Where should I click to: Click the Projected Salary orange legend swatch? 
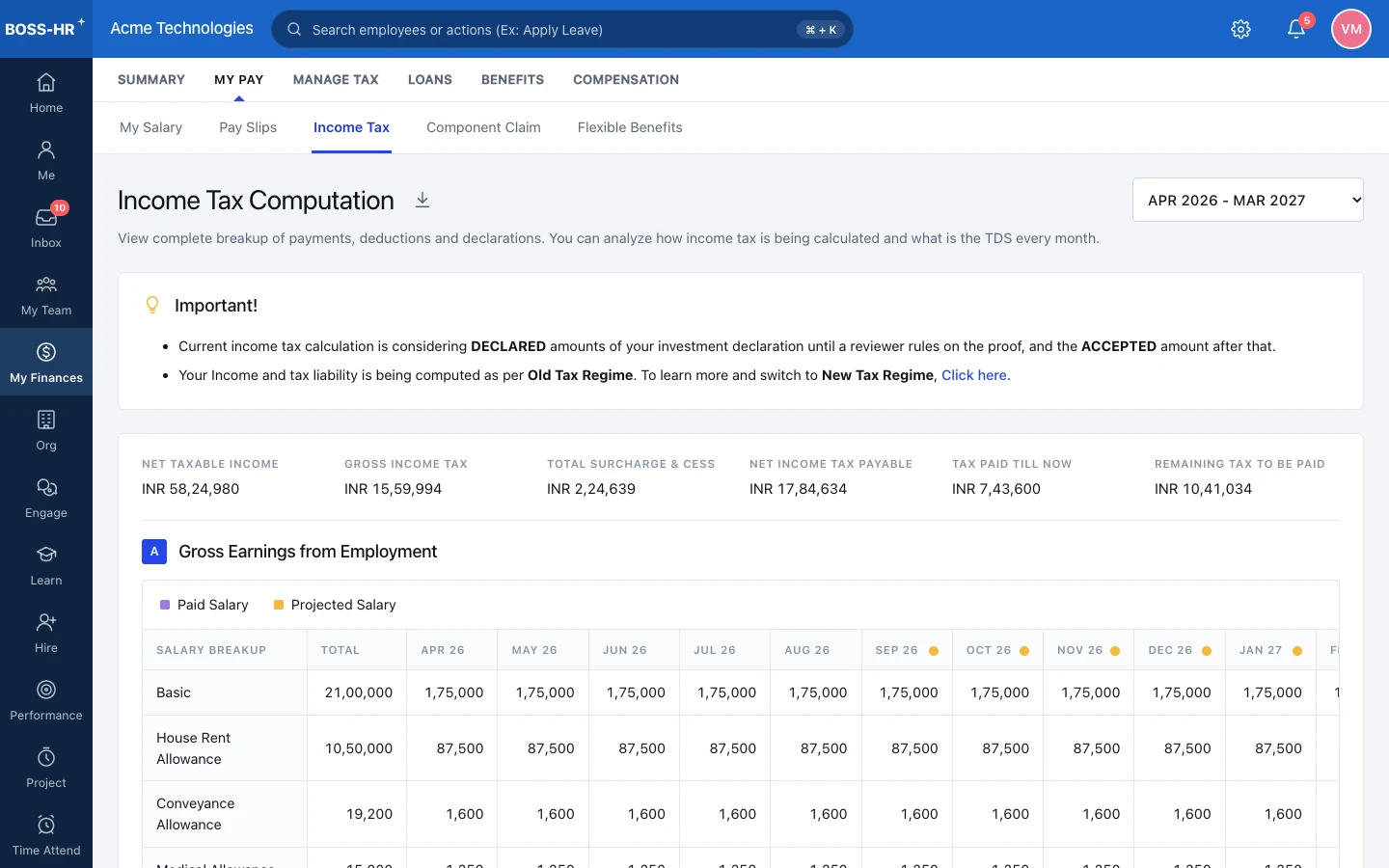coord(279,605)
